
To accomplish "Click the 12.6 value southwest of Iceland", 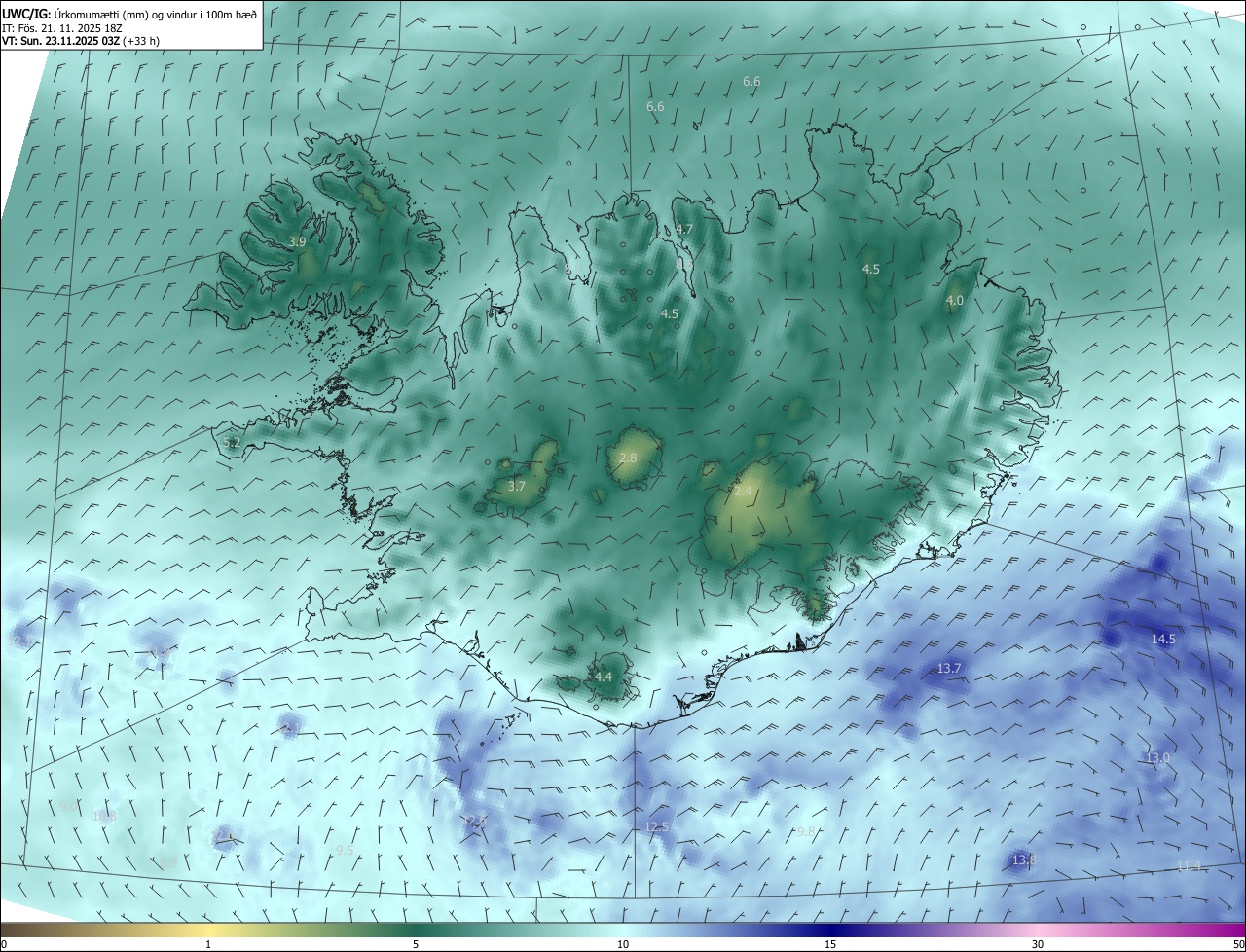I will (474, 822).
